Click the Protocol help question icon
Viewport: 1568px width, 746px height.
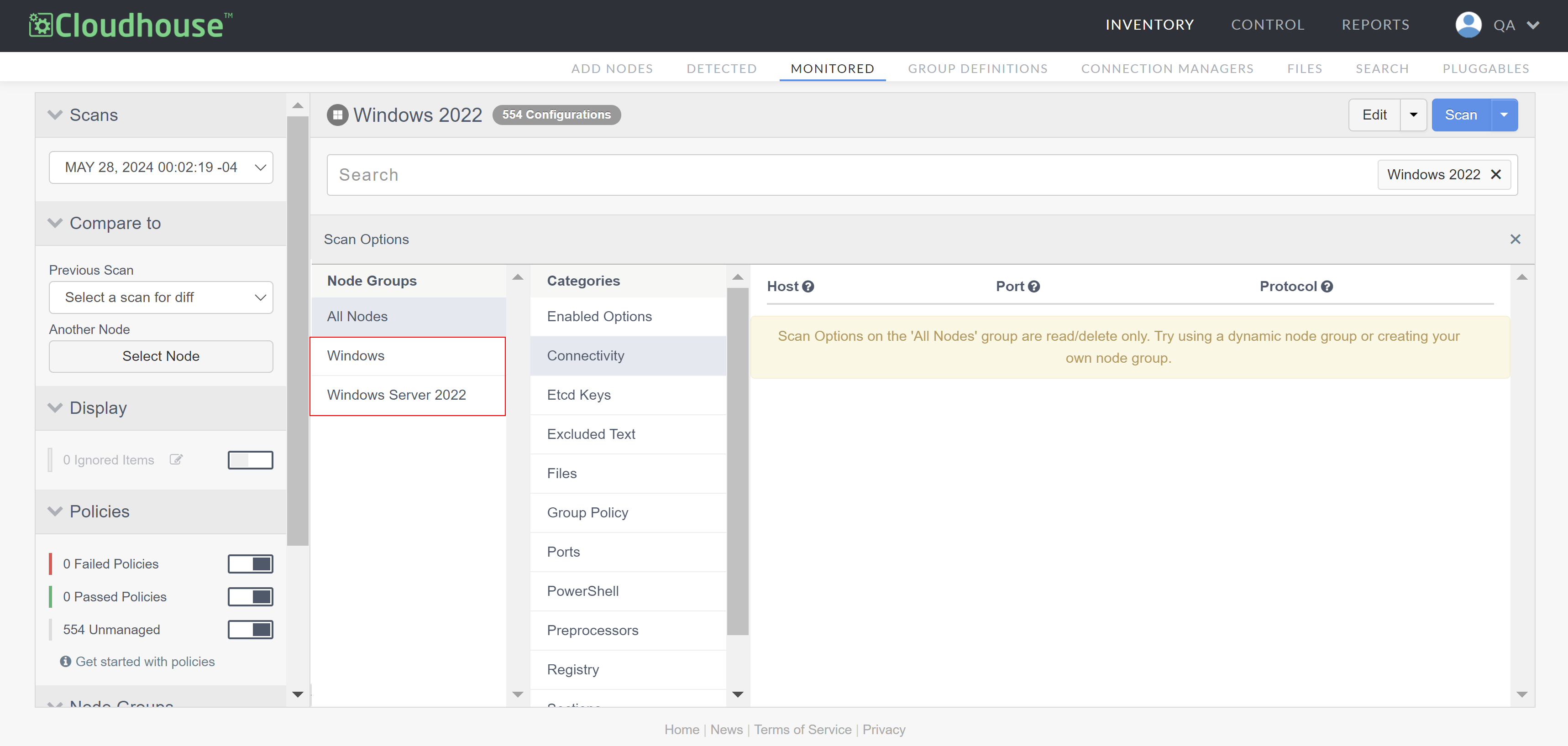pos(1327,287)
